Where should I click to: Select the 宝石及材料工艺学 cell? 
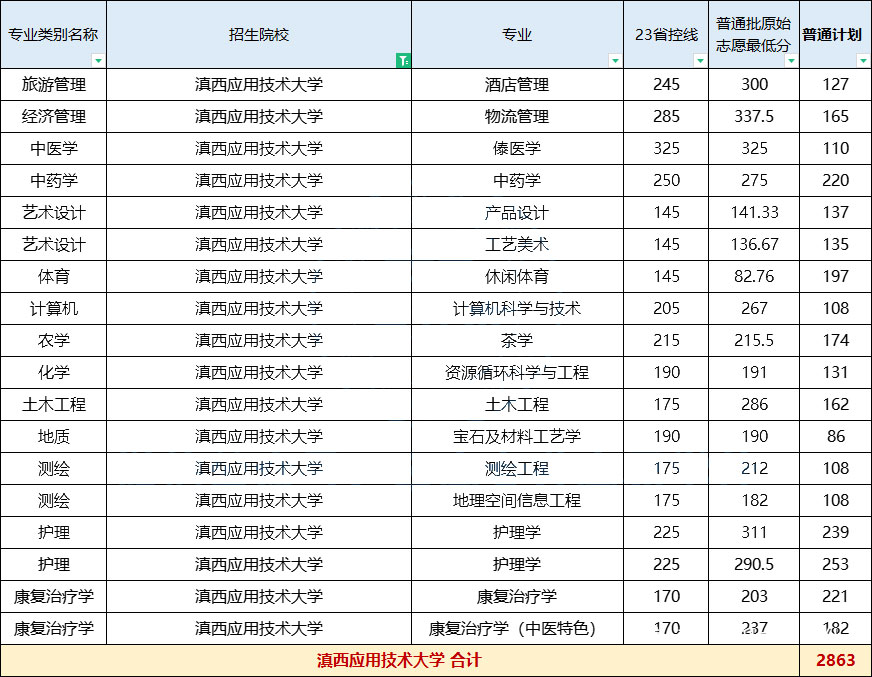[x=516, y=437]
